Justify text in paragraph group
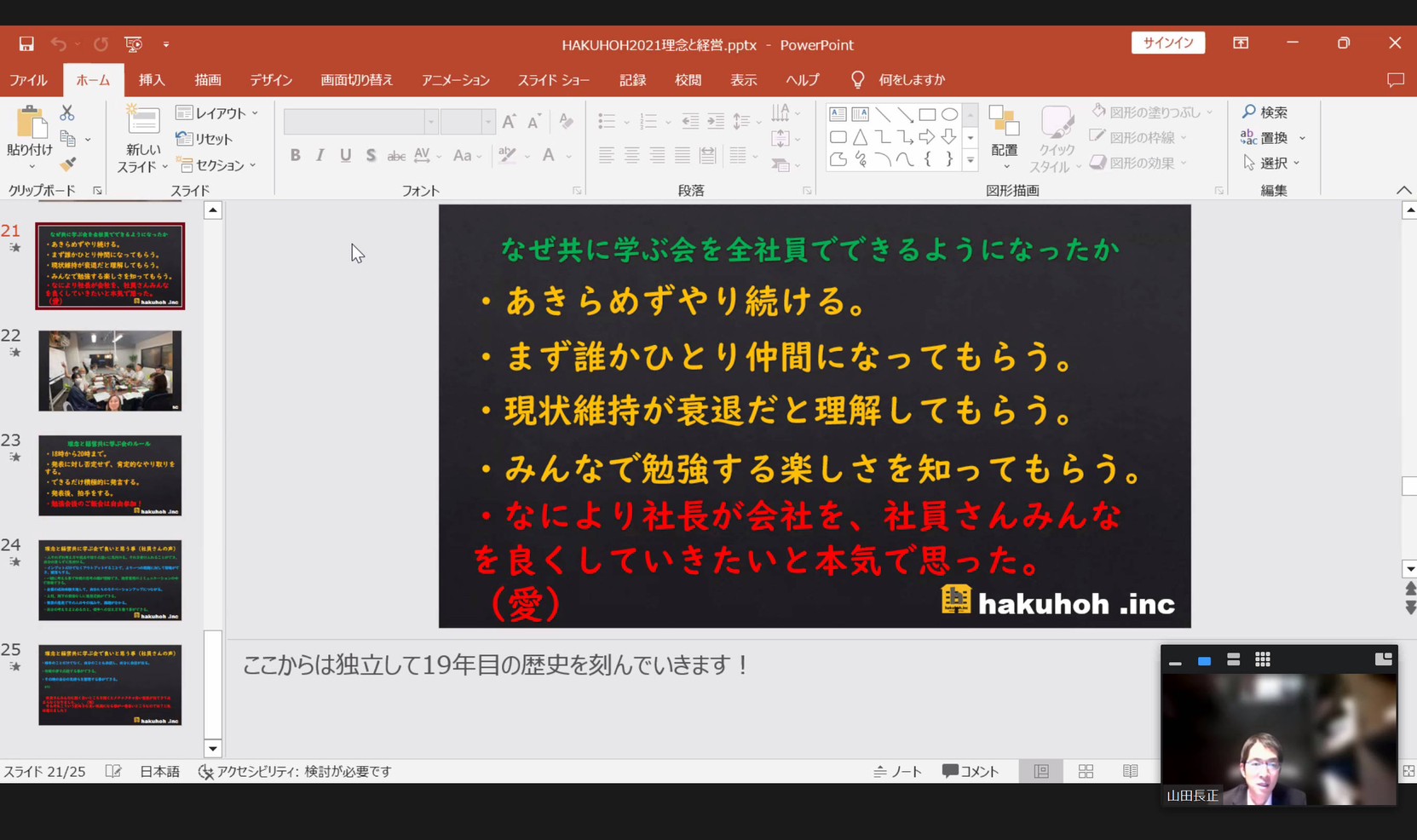The image size is (1417, 840). [683, 155]
